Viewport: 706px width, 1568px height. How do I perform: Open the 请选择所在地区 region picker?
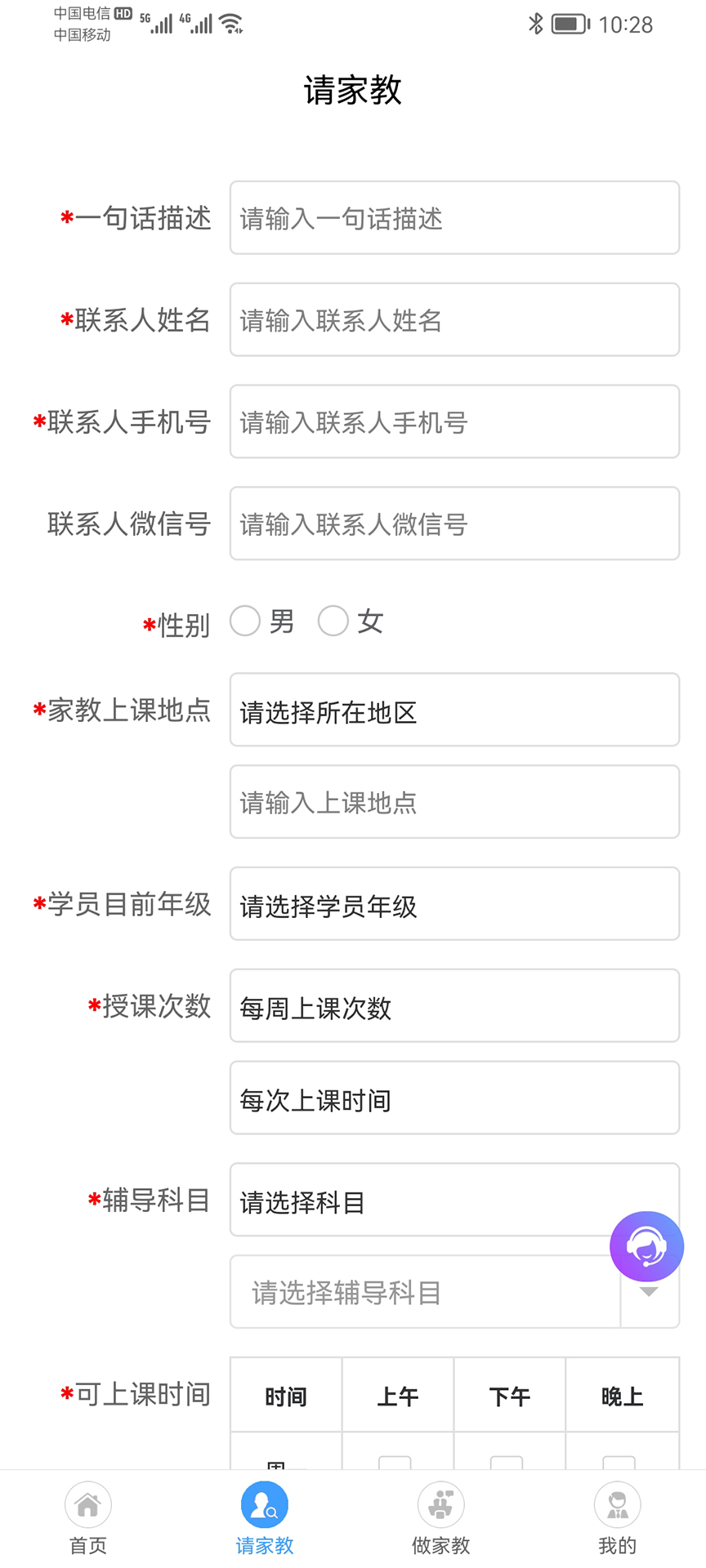point(454,710)
